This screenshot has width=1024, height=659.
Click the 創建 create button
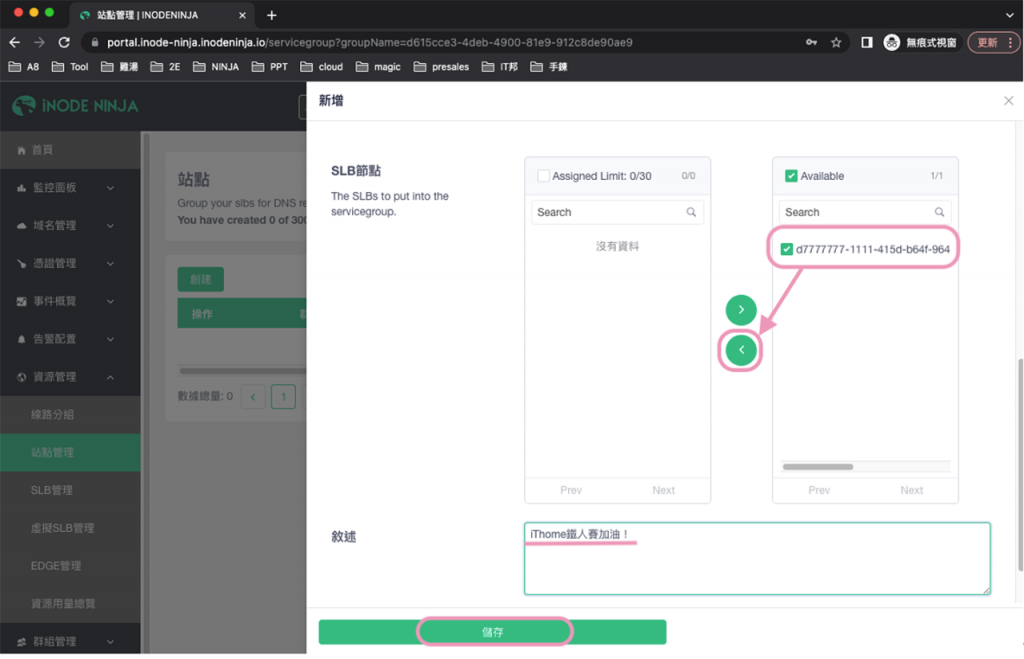200,280
